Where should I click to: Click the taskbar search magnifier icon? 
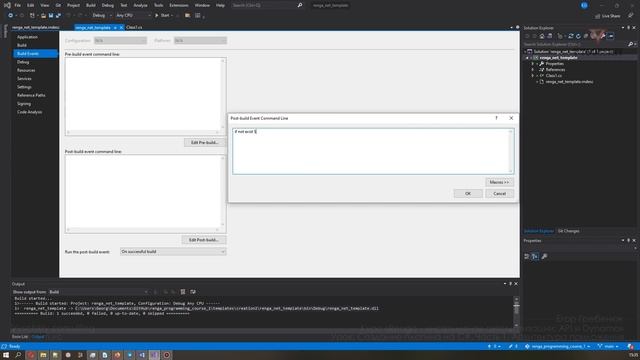(x=18, y=355)
